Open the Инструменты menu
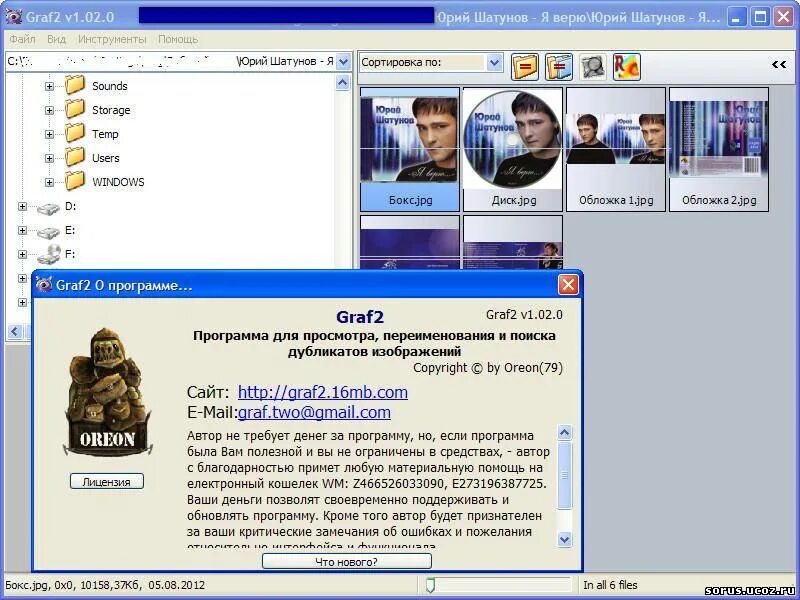Screen dimensions: 800x600 click(112, 39)
